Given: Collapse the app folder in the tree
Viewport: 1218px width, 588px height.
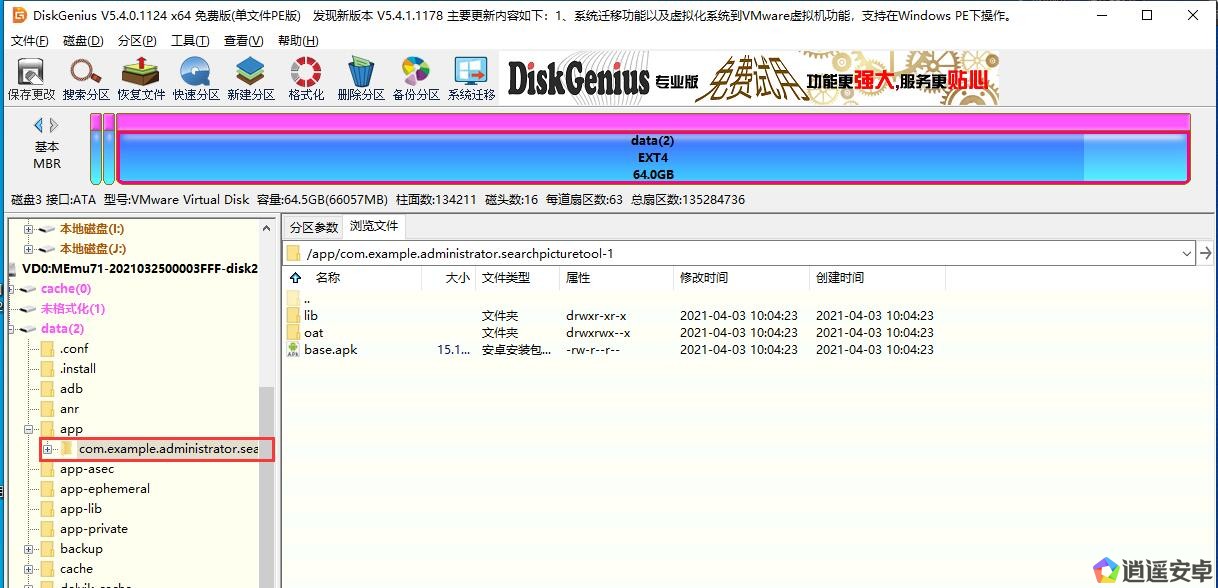Looking at the screenshot, I should click(x=29, y=429).
